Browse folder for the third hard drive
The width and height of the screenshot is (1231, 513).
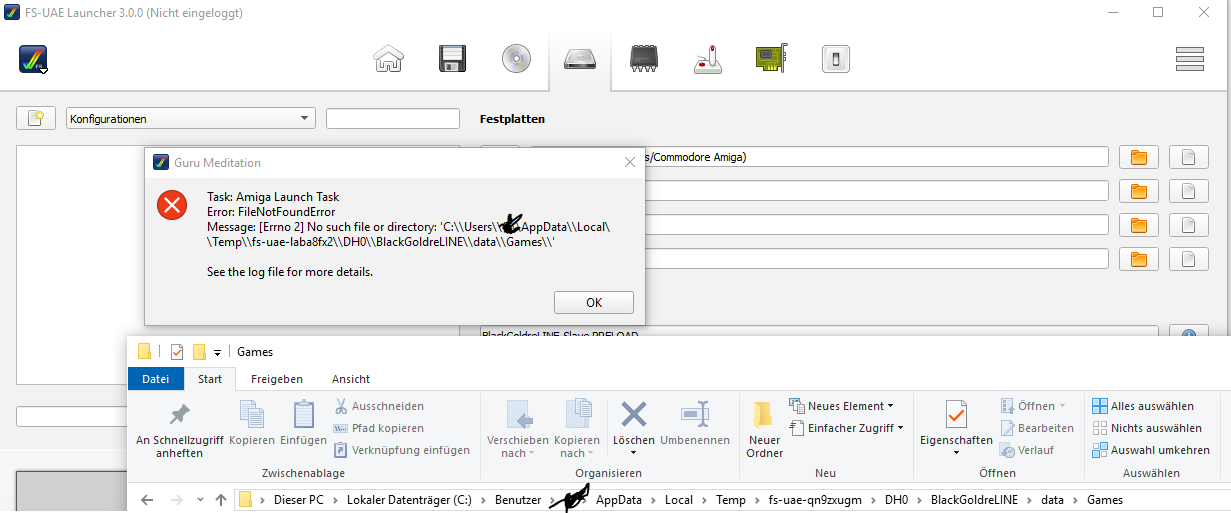(1138, 225)
